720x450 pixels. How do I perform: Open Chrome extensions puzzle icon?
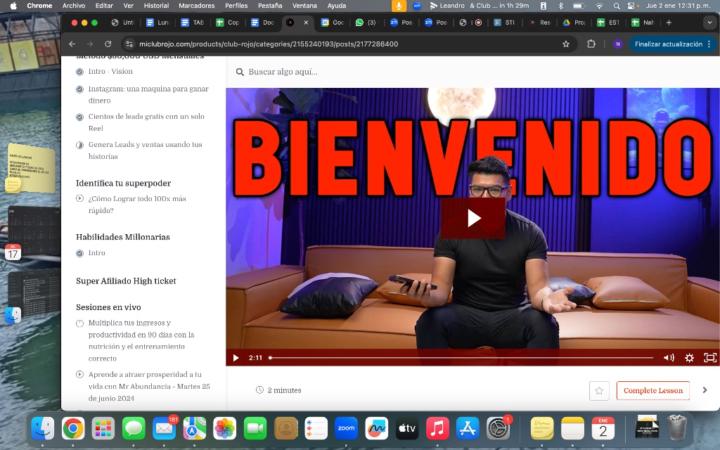click(x=591, y=44)
